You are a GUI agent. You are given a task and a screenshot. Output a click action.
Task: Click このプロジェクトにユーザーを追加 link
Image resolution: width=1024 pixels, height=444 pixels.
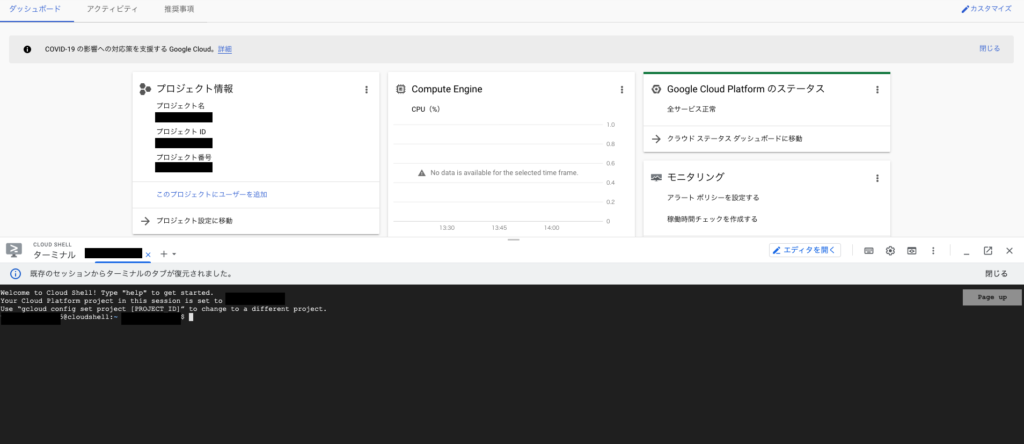tap(212, 195)
